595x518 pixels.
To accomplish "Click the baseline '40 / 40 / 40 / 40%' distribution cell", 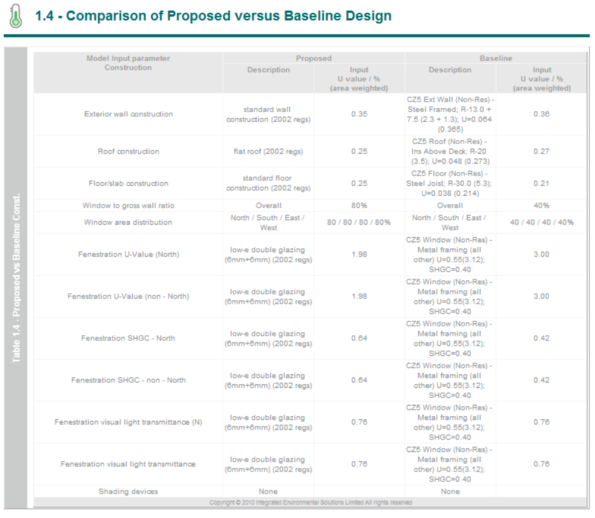I will [541, 222].
